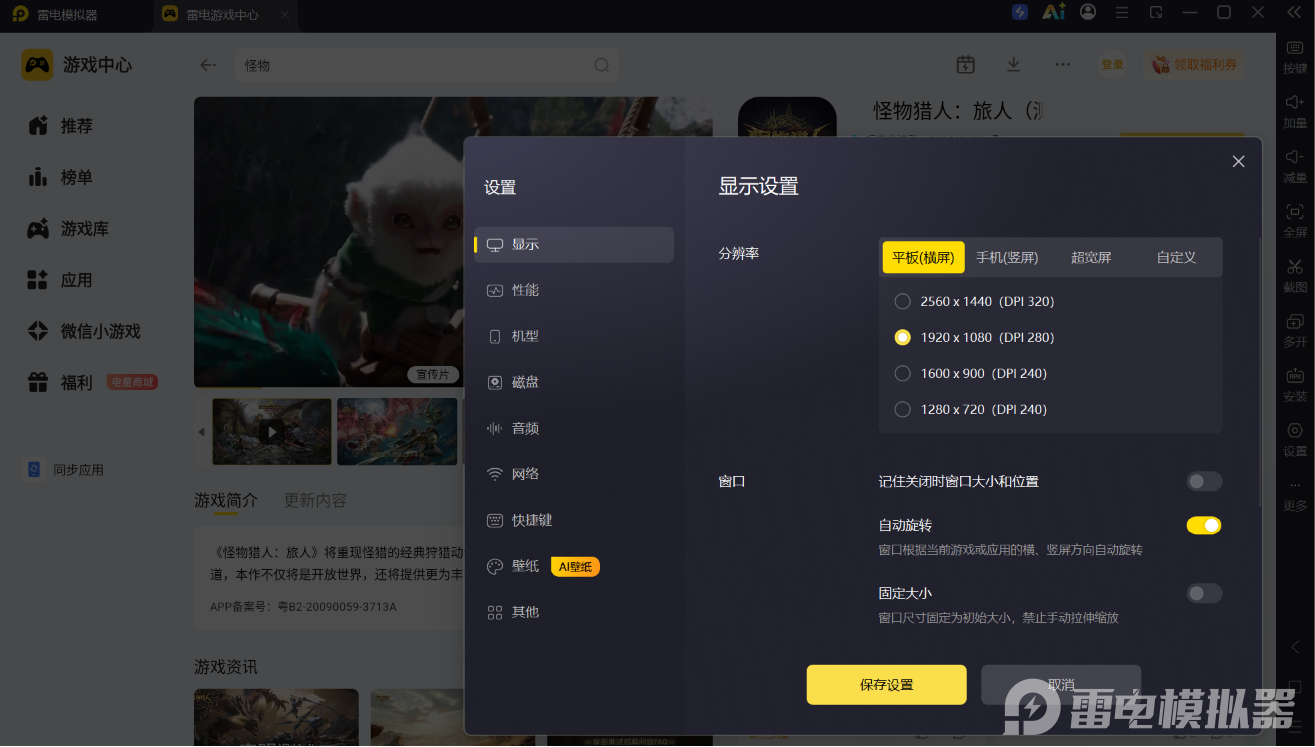Screen dimensions: 1315x747
Task: Switch to the 更新内容 tab
Action: (315, 500)
